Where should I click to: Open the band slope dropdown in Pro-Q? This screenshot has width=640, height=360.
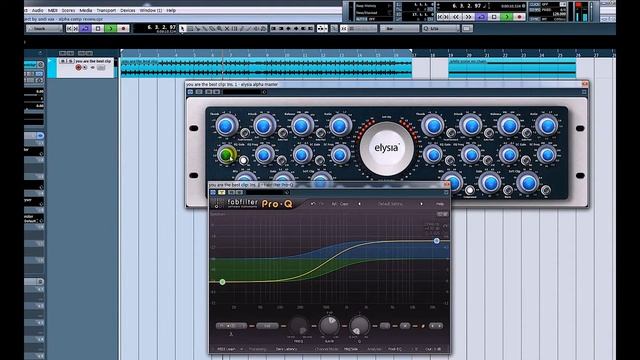pyautogui.click(x=267, y=326)
